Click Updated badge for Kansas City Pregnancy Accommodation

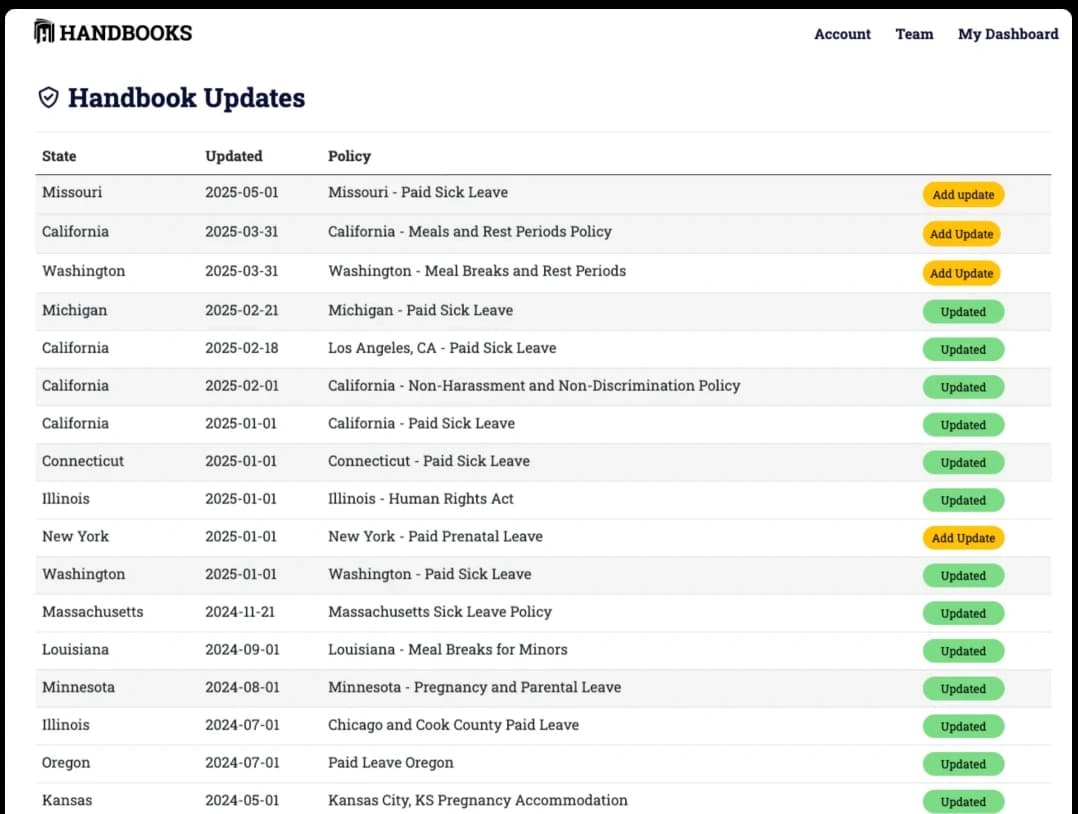coord(963,802)
